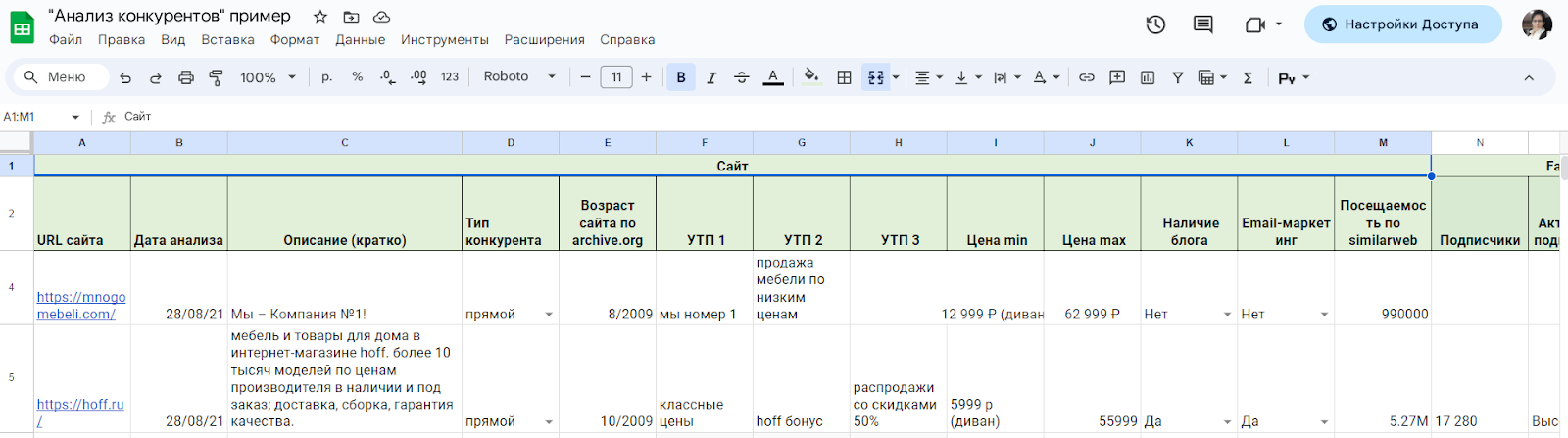Viewport: 1568px width, 438px height.
Task: Star the document title
Action: tap(320, 17)
